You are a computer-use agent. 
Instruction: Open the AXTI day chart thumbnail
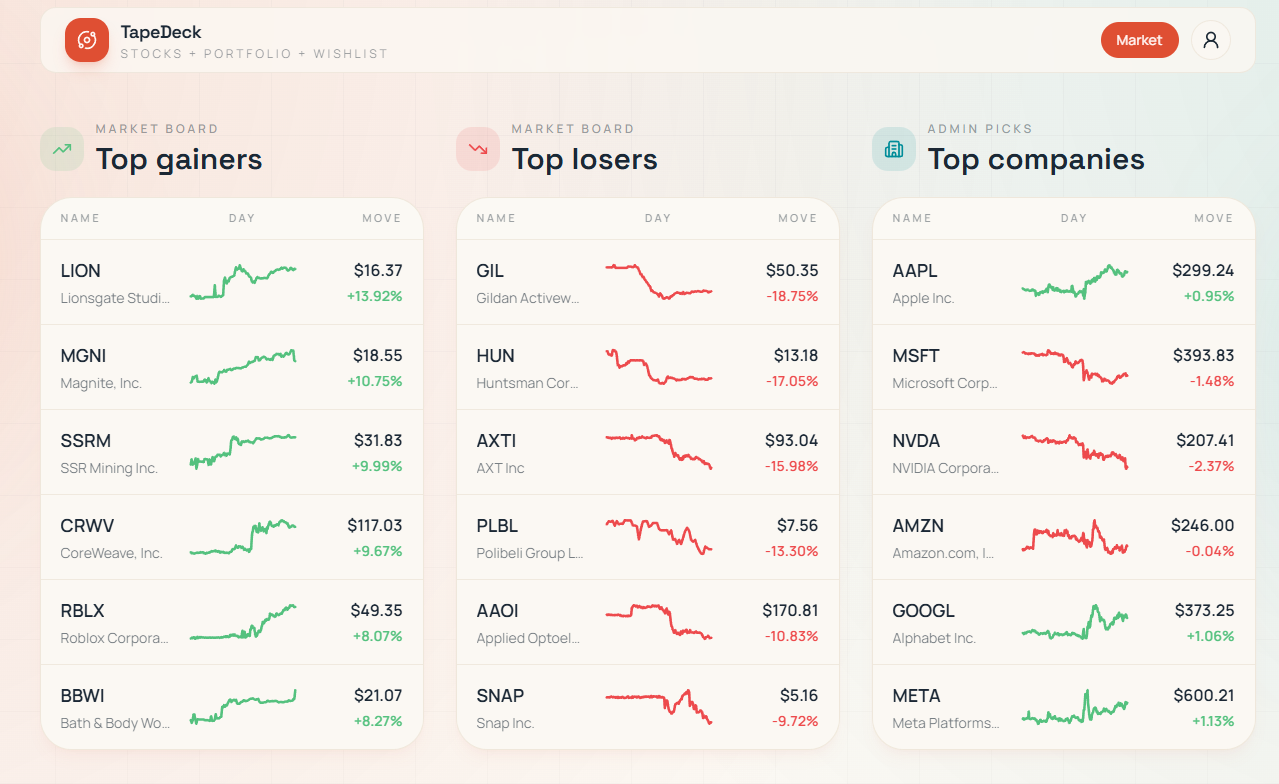(x=659, y=452)
